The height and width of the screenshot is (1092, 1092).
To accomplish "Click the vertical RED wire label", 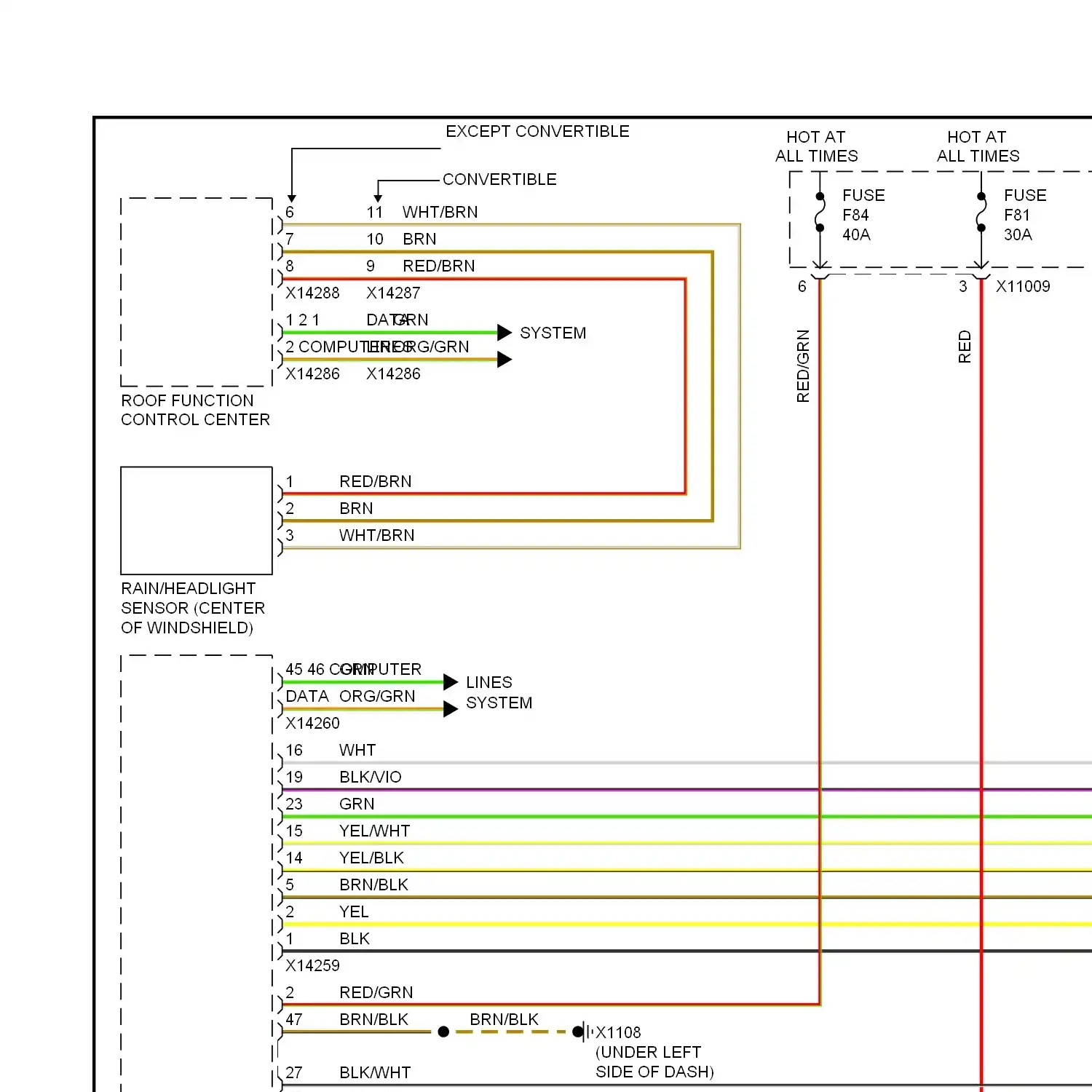I will pyautogui.click(x=965, y=347).
